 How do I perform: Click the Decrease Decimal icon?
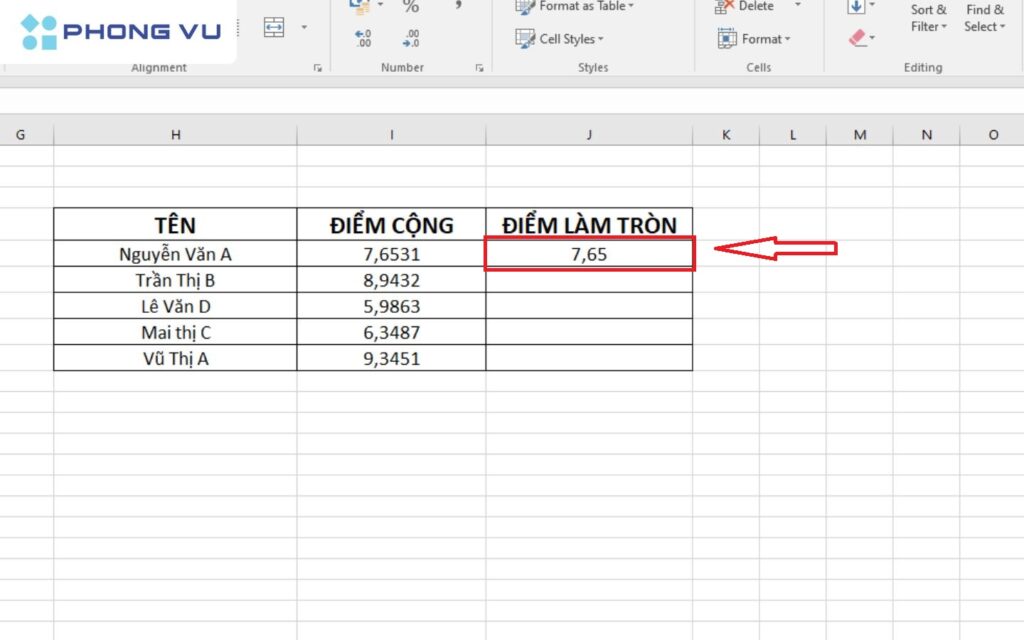tap(408, 38)
